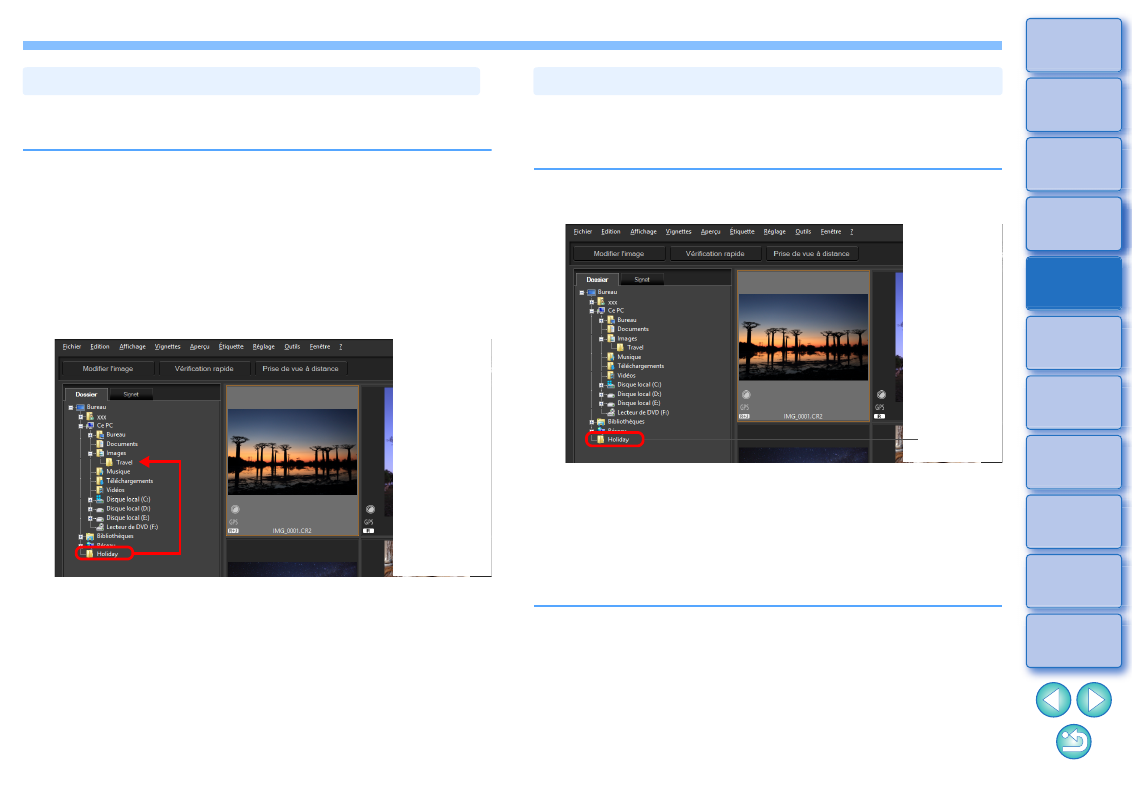
Task: Click Prise de vue à distance, left screenshot
Action: click(300, 368)
